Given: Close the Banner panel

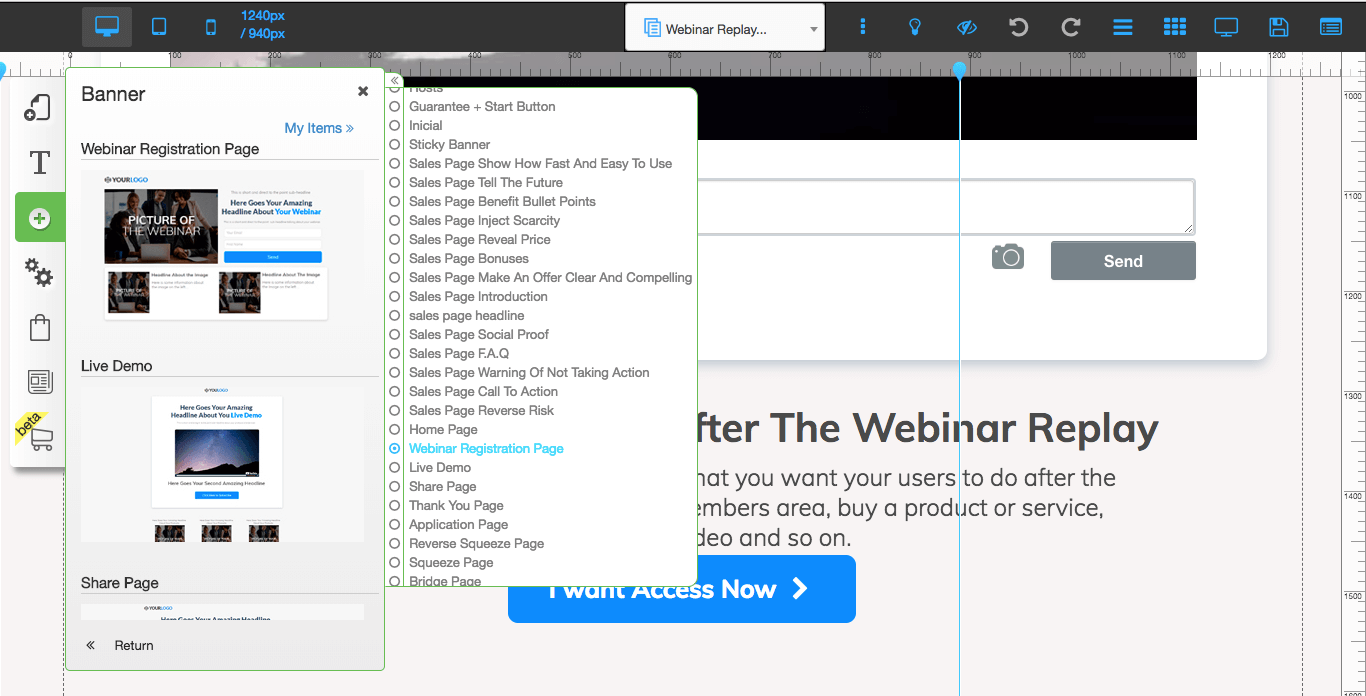Looking at the screenshot, I should point(363,91).
